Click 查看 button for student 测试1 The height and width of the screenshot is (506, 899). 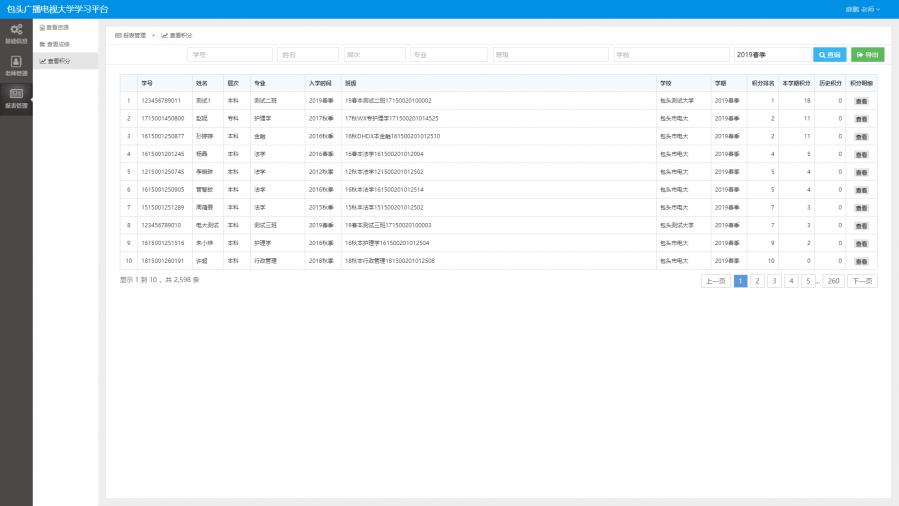tap(860, 101)
